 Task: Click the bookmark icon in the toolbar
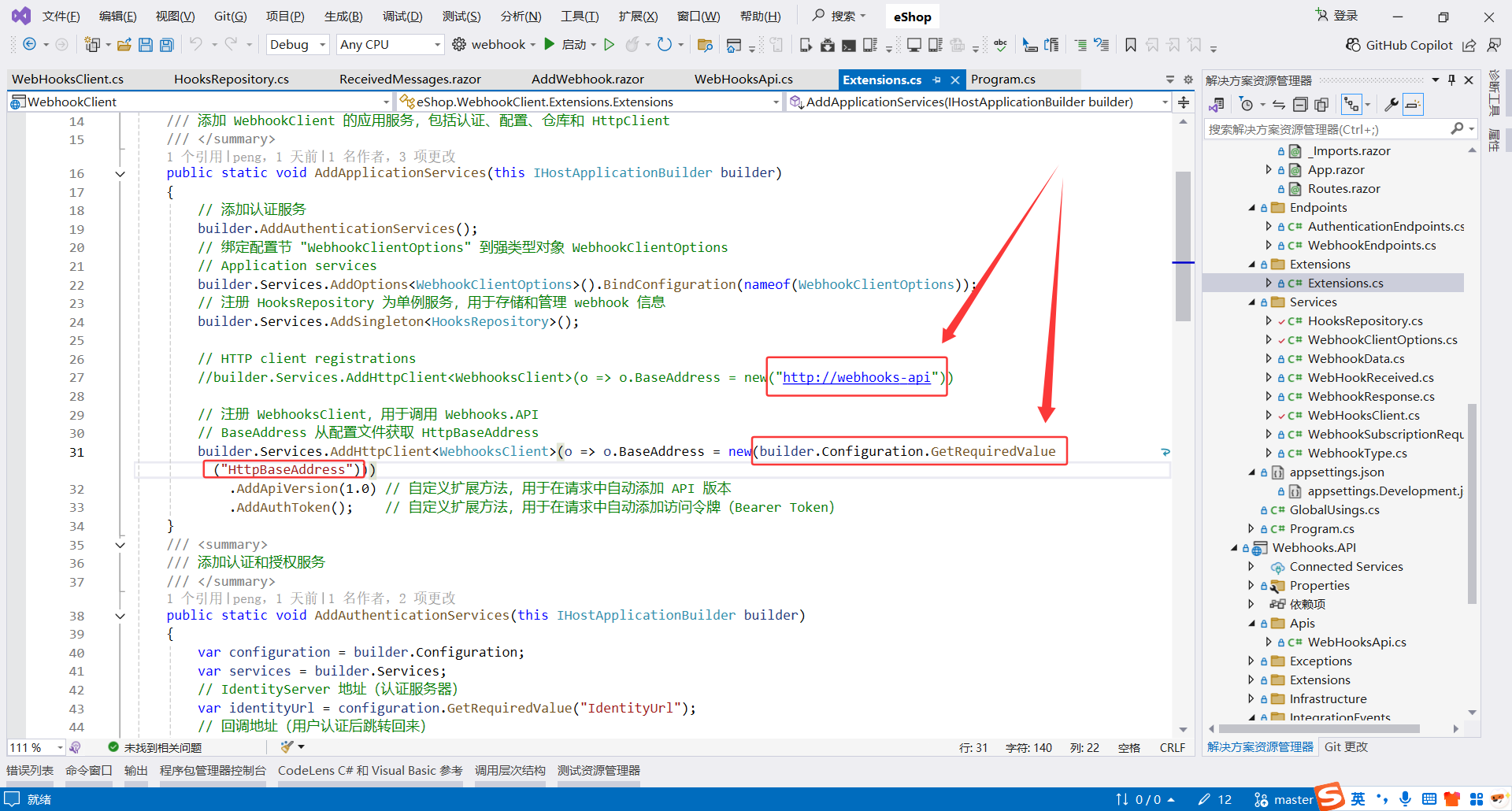tap(1131, 45)
